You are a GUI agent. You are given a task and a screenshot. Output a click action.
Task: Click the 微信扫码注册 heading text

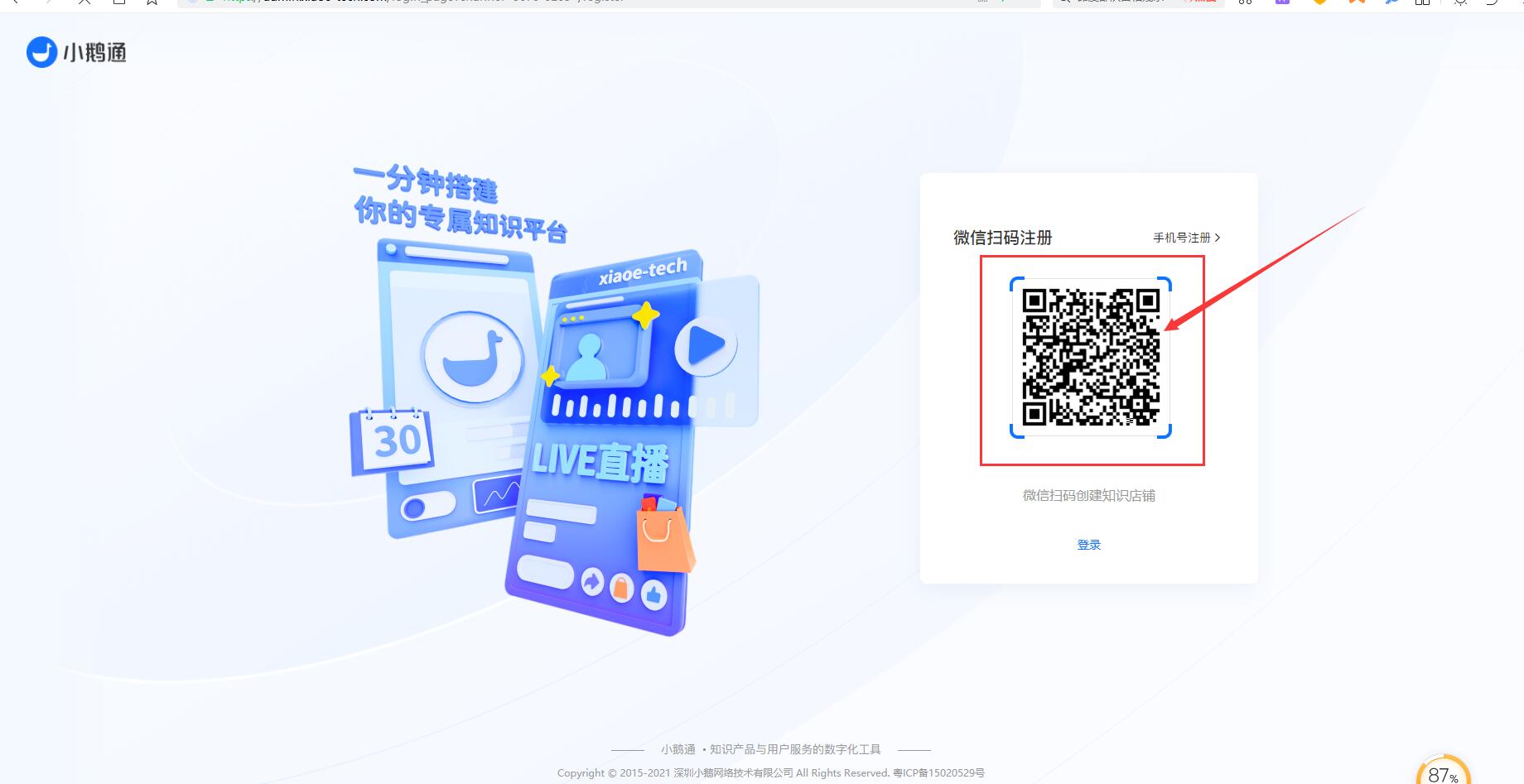pyautogui.click(x=1002, y=238)
